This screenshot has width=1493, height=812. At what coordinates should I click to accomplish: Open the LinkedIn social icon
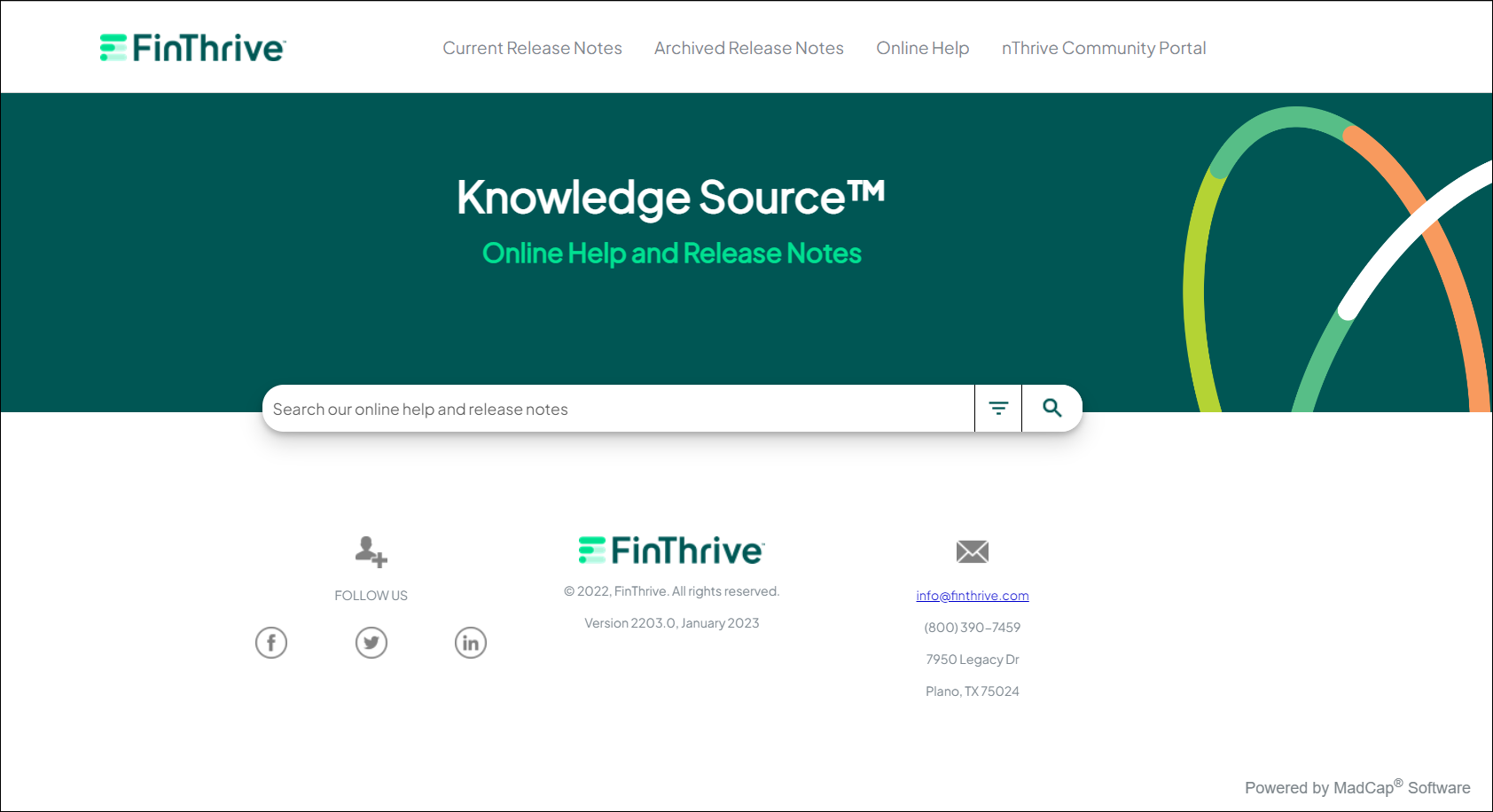click(x=471, y=643)
